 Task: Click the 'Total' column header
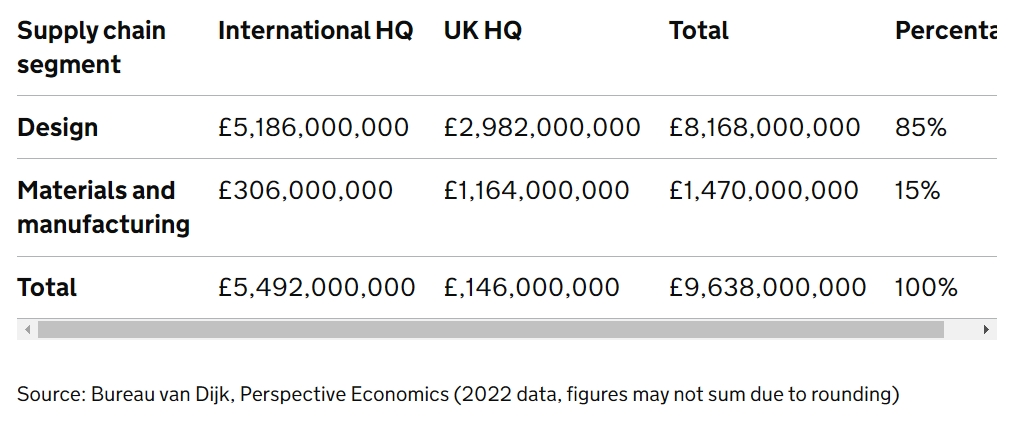699,30
